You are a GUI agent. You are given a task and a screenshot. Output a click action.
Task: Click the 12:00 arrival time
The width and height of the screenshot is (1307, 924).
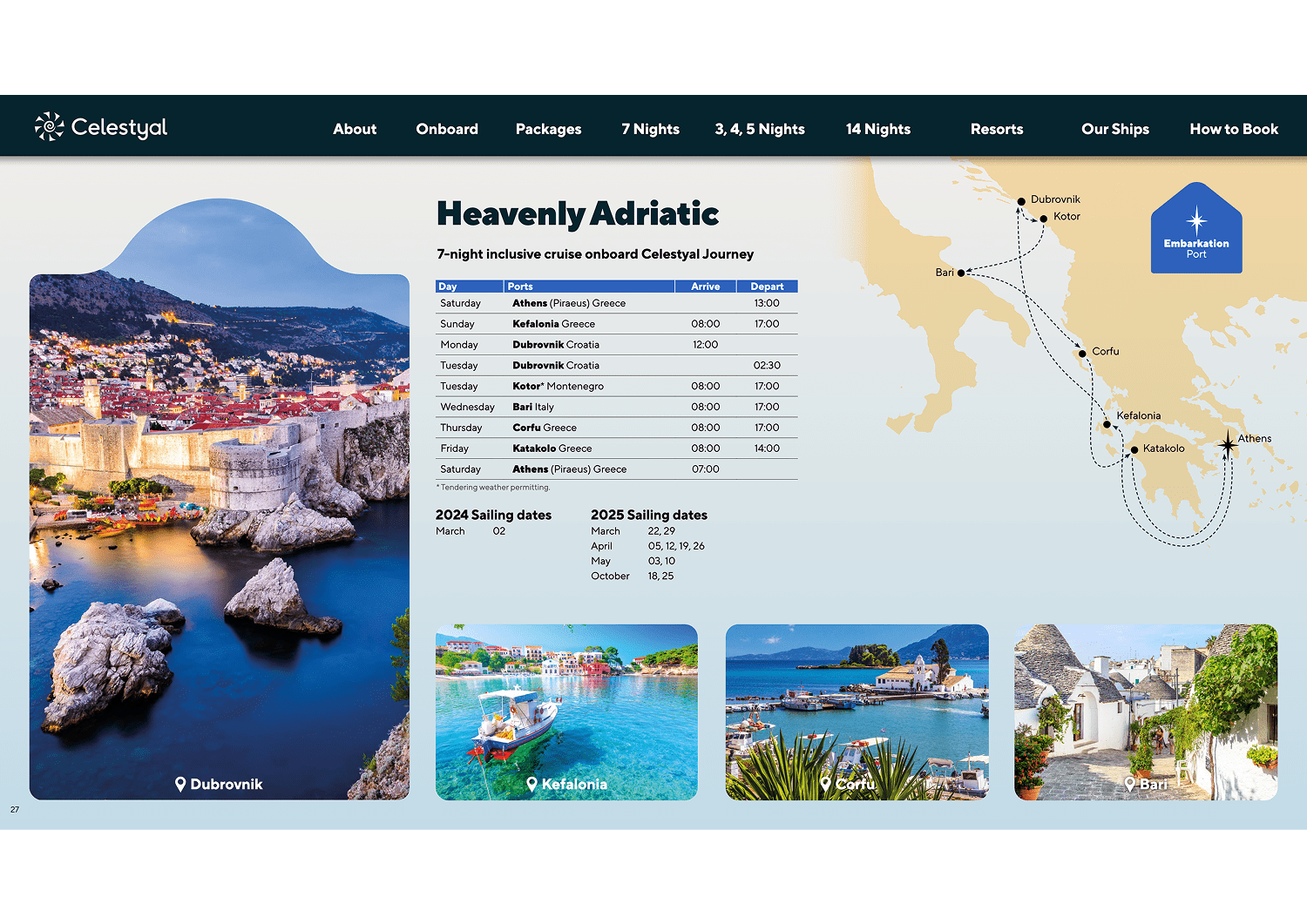pos(706,345)
